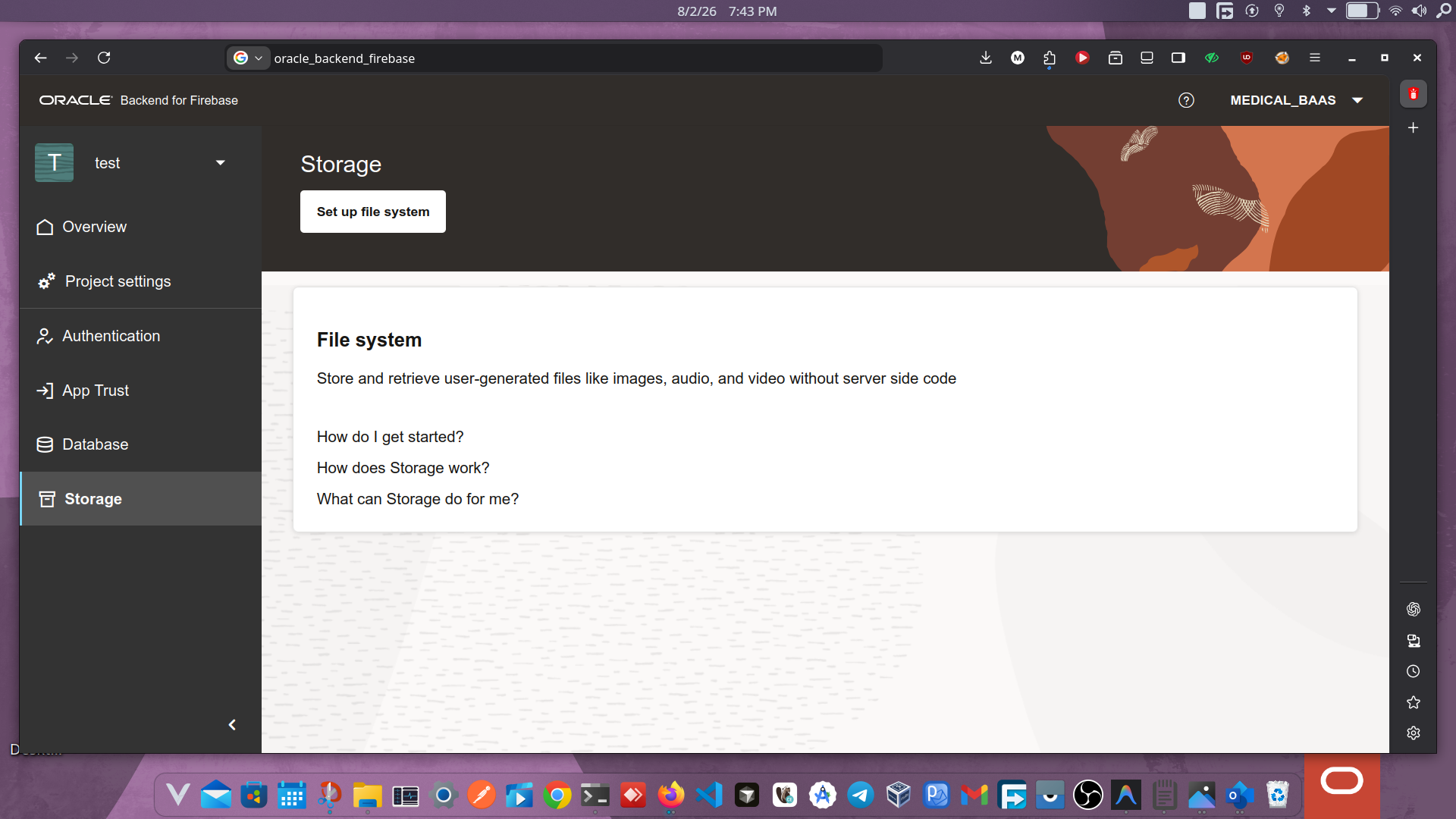Image resolution: width=1456 pixels, height=819 pixels.
Task: Click the Bluetooth tray icon
Action: [x=1307, y=11]
